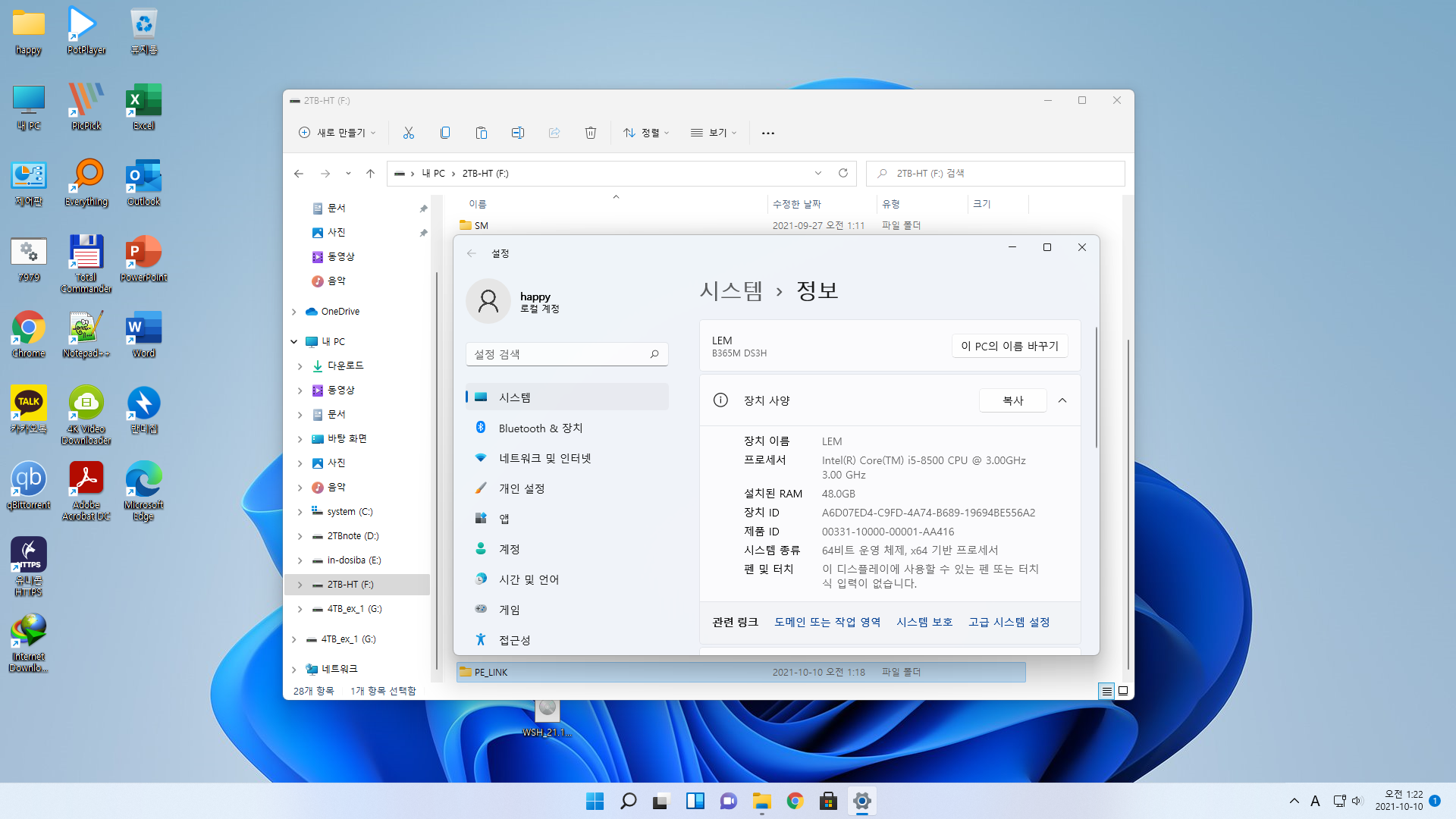1456x819 pixels.
Task: Expand 네트워크 node in navigation pane
Action: point(294,669)
